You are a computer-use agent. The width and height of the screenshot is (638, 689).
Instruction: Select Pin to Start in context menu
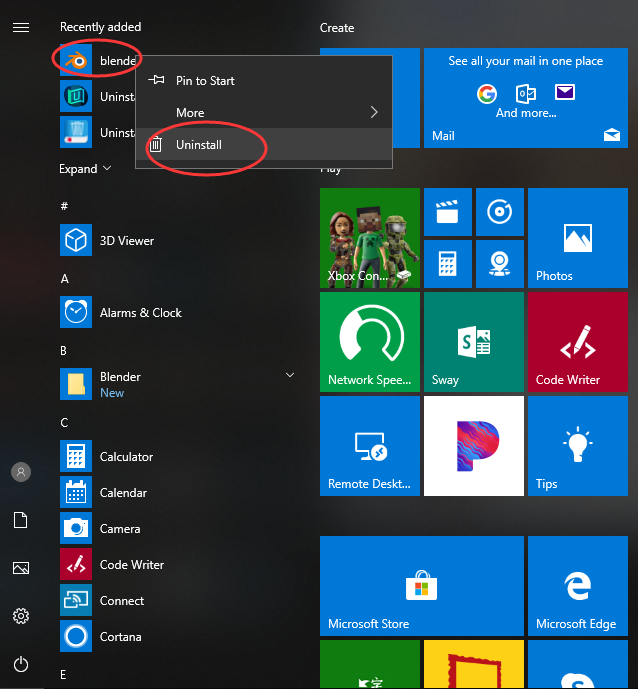pyautogui.click(x=264, y=80)
